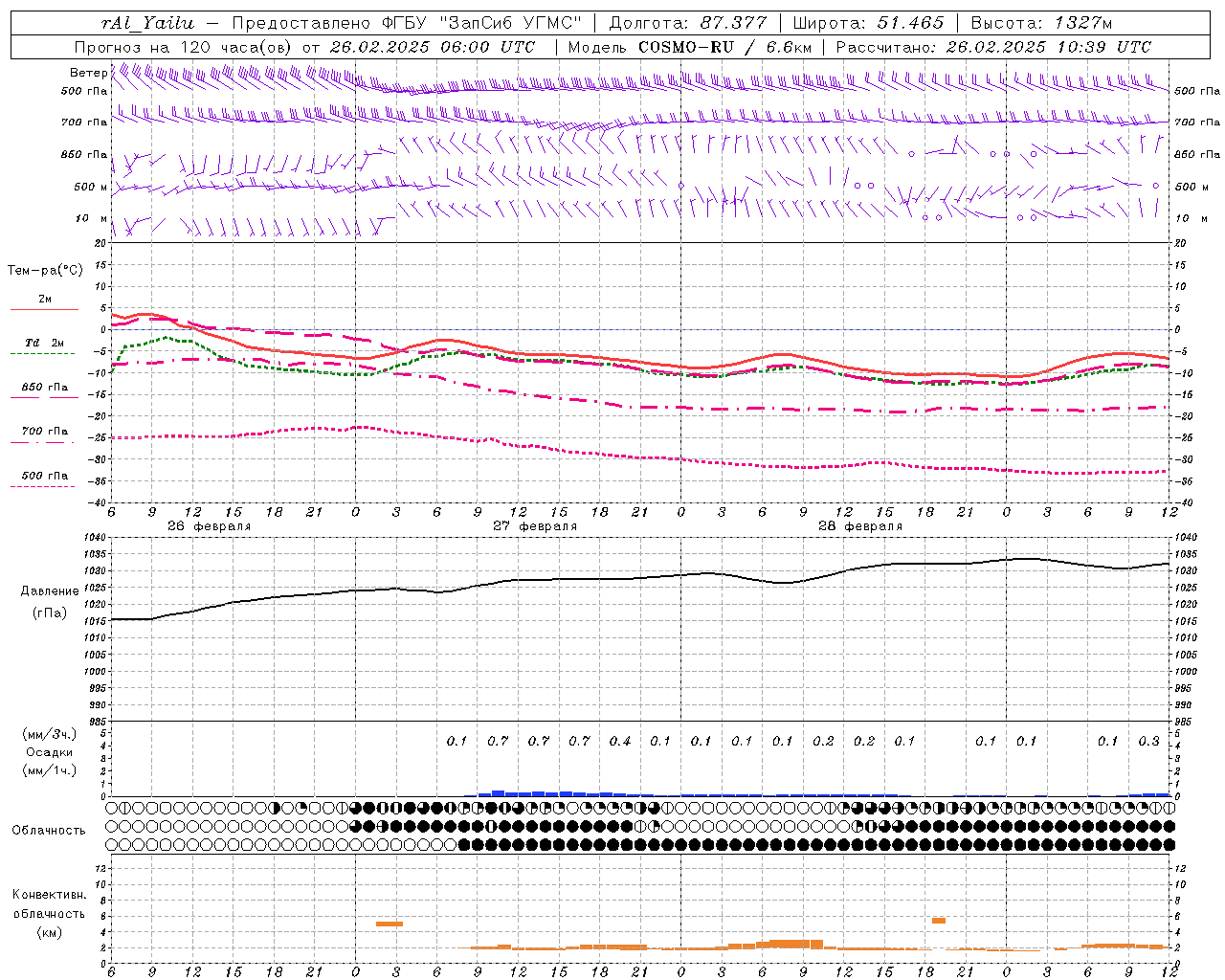Click the "0.4" precipitation amount value

(620, 741)
